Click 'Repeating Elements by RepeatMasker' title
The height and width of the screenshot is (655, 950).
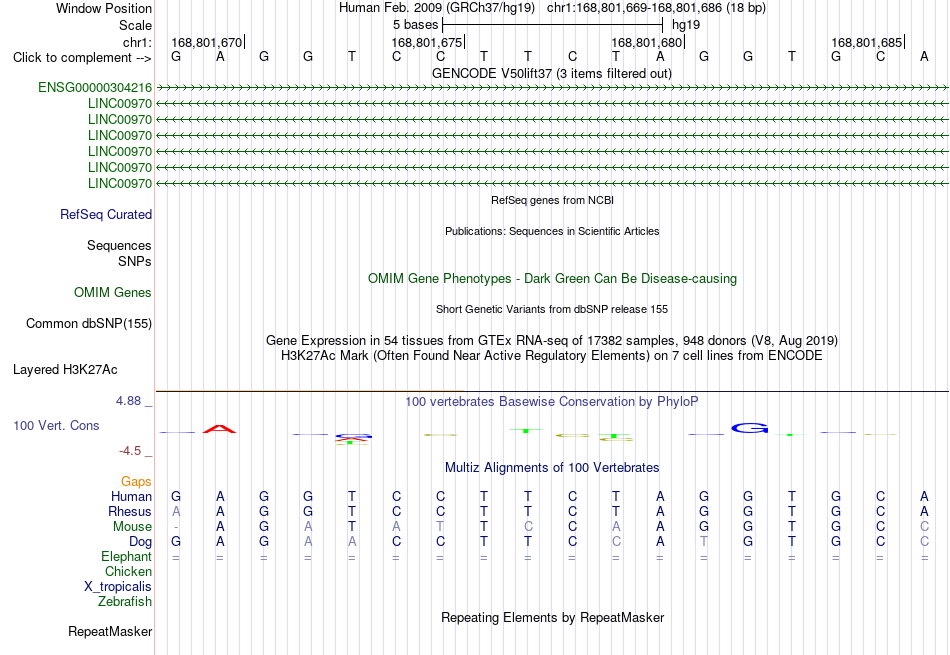[553, 617]
